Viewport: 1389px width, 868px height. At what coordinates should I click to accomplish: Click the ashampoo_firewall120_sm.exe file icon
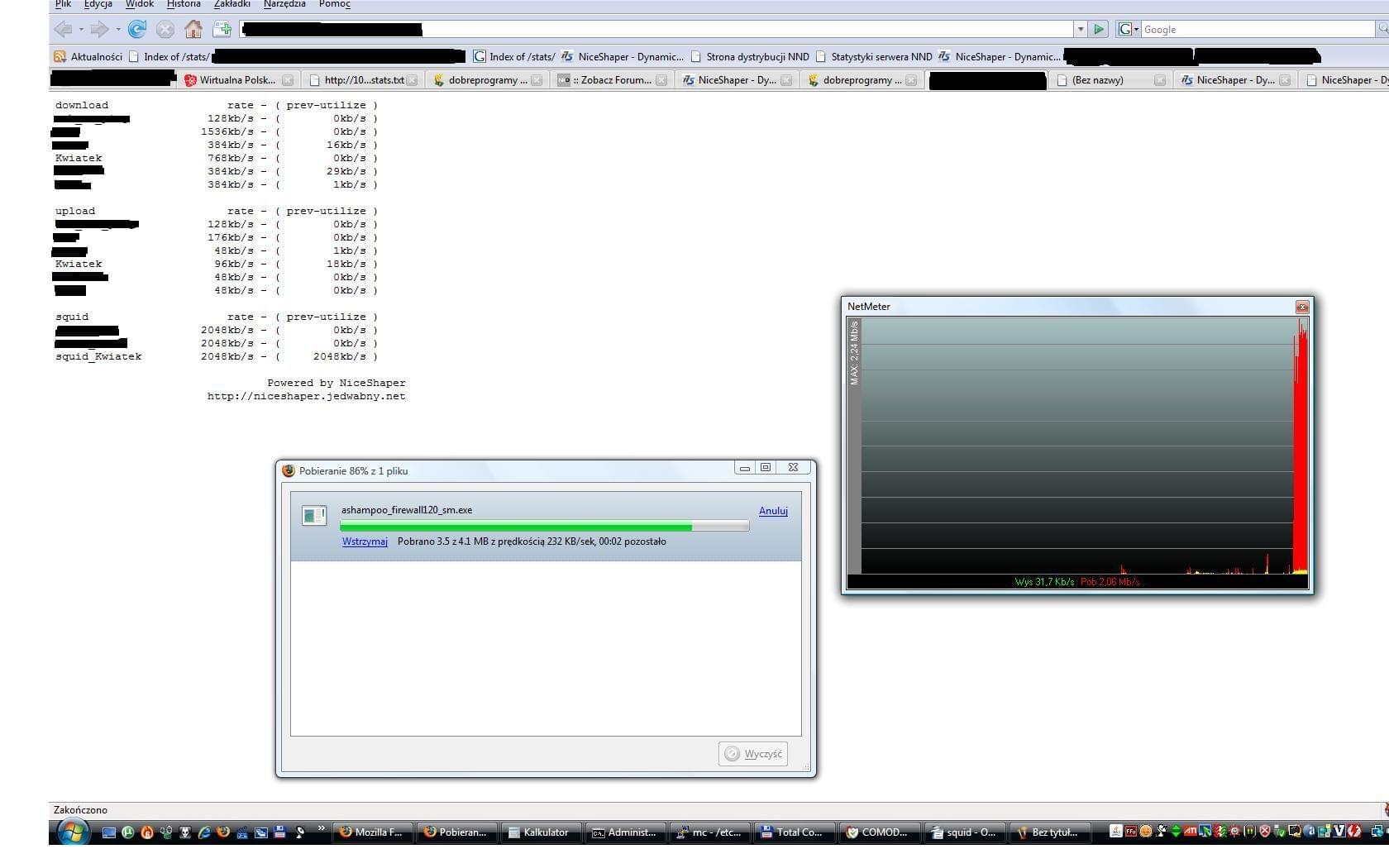[314, 516]
